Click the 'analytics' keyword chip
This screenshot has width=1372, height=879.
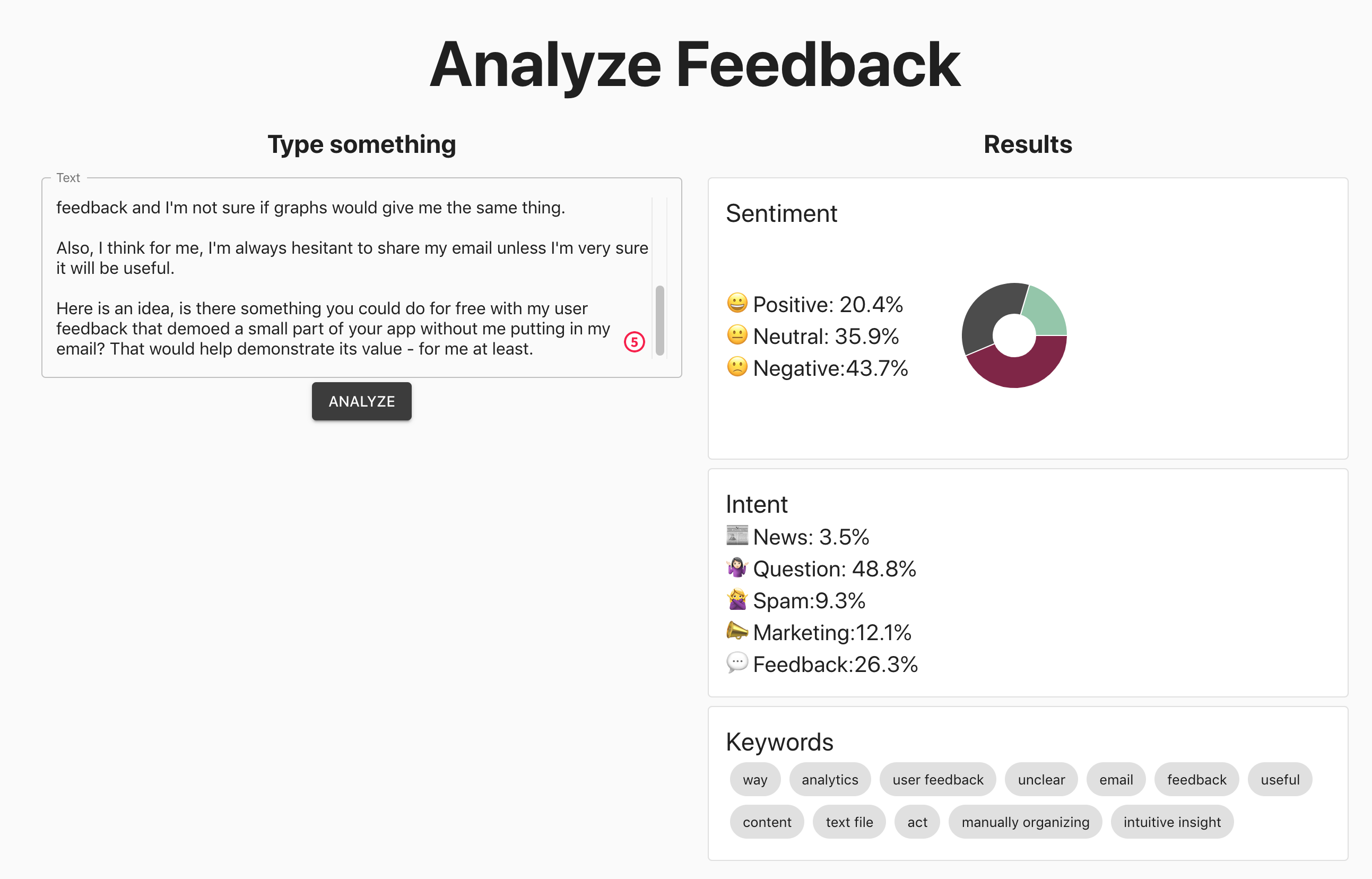(829, 779)
